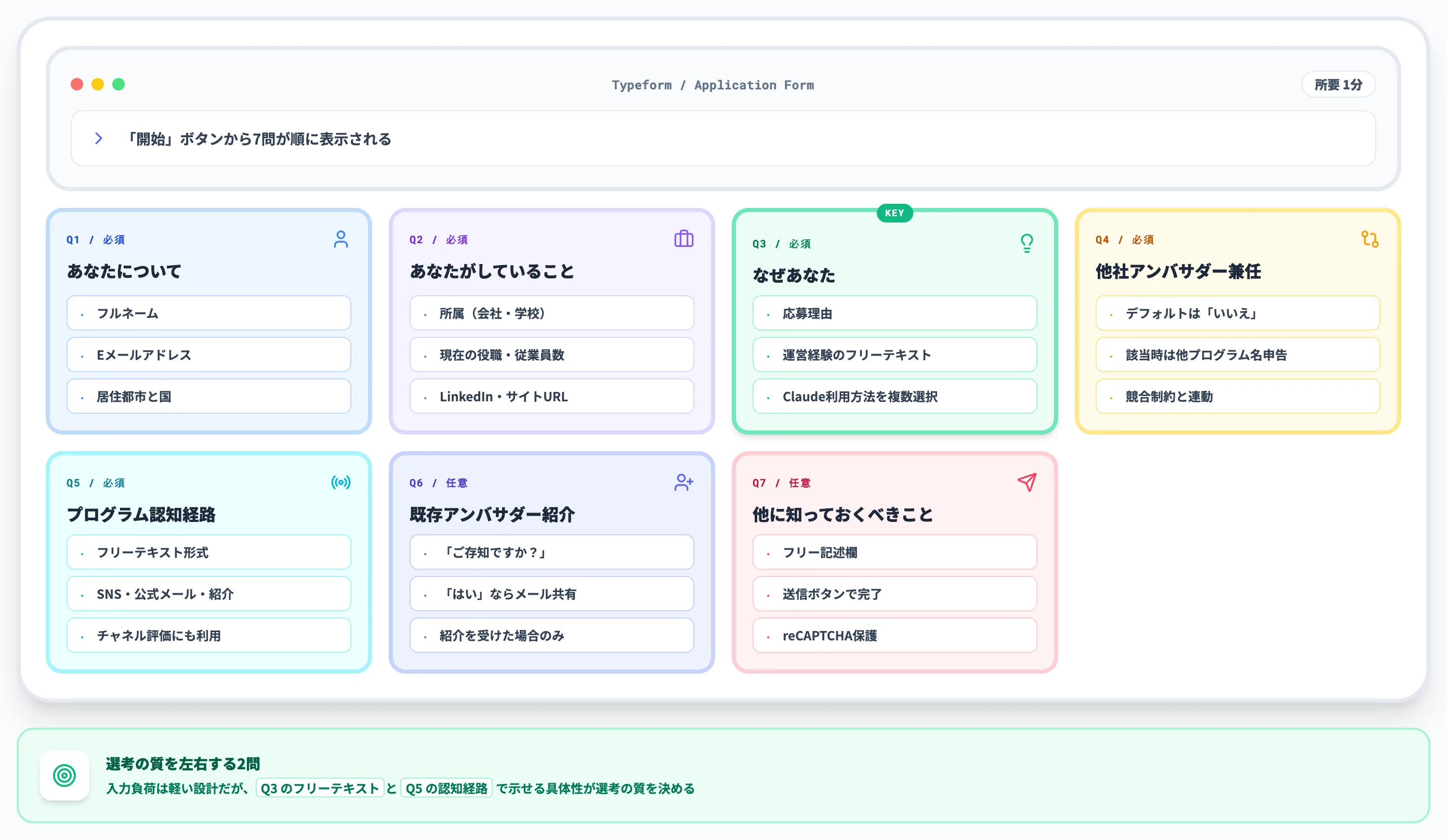This screenshot has width=1447, height=840.
Task: Select the 「はい」ならメール共有 row
Action: click(551, 594)
